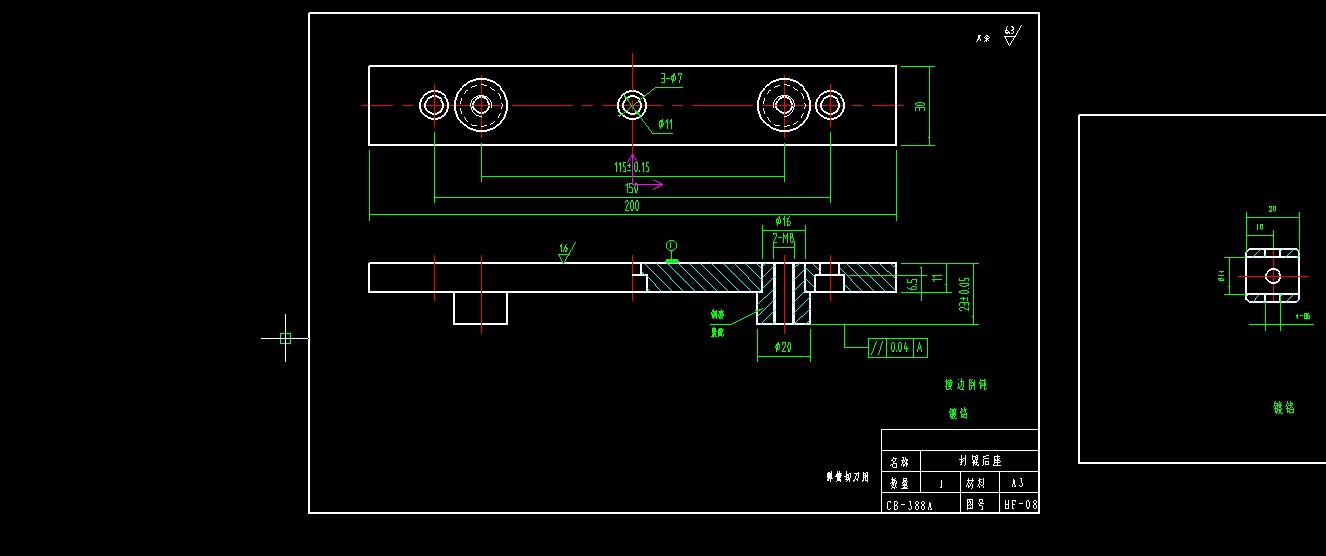Select the parallelism symbol in tolerance frame
Viewport: 1326px width, 556px height.
pyautogui.click(x=877, y=348)
